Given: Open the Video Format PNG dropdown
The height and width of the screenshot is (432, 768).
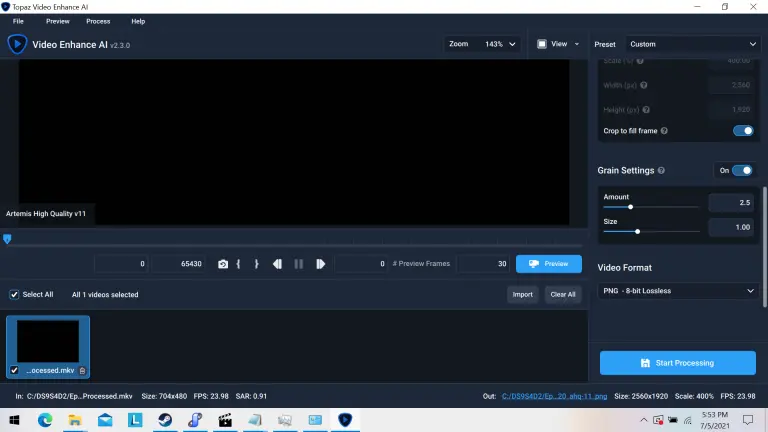Looking at the screenshot, I should tap(678, 291).
